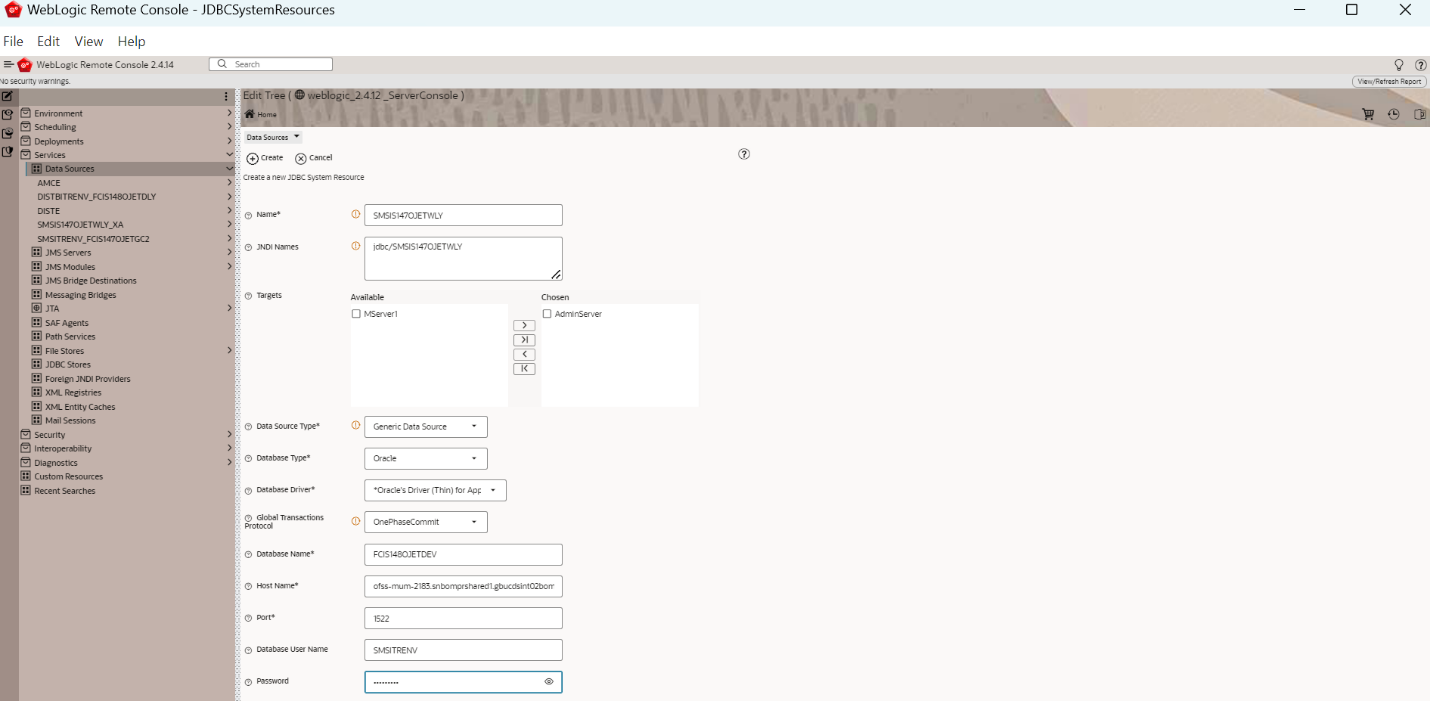Click the Create button
Screen dimensions: 1430x701
pos(265,158)
